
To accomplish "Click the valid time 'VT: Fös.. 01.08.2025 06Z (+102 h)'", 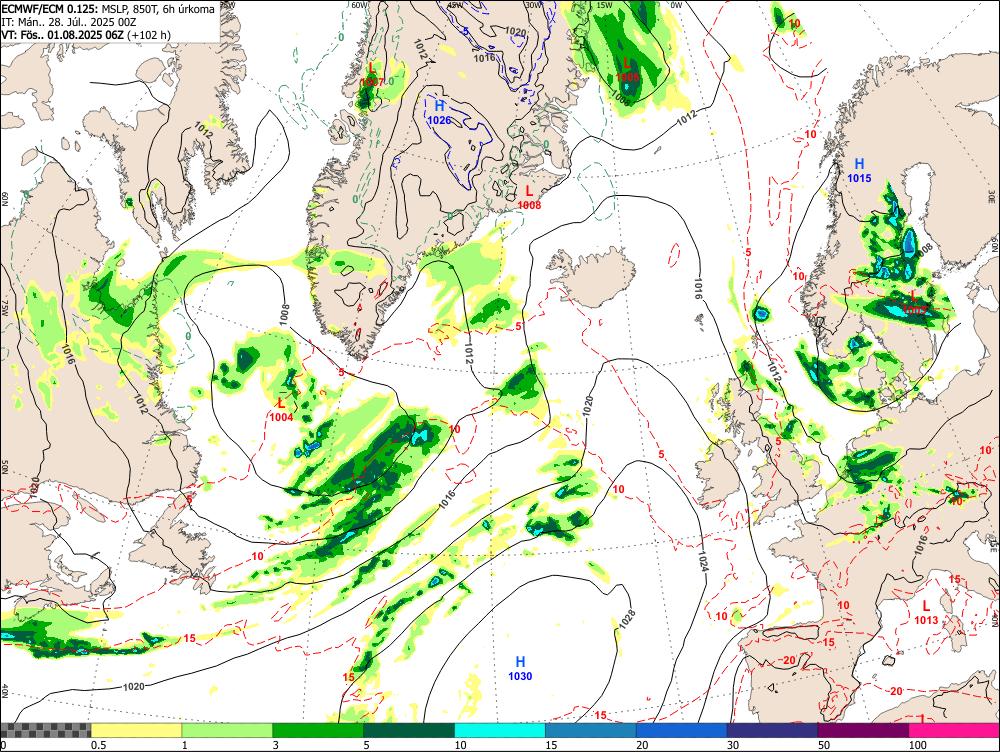I will pos(86,34).
